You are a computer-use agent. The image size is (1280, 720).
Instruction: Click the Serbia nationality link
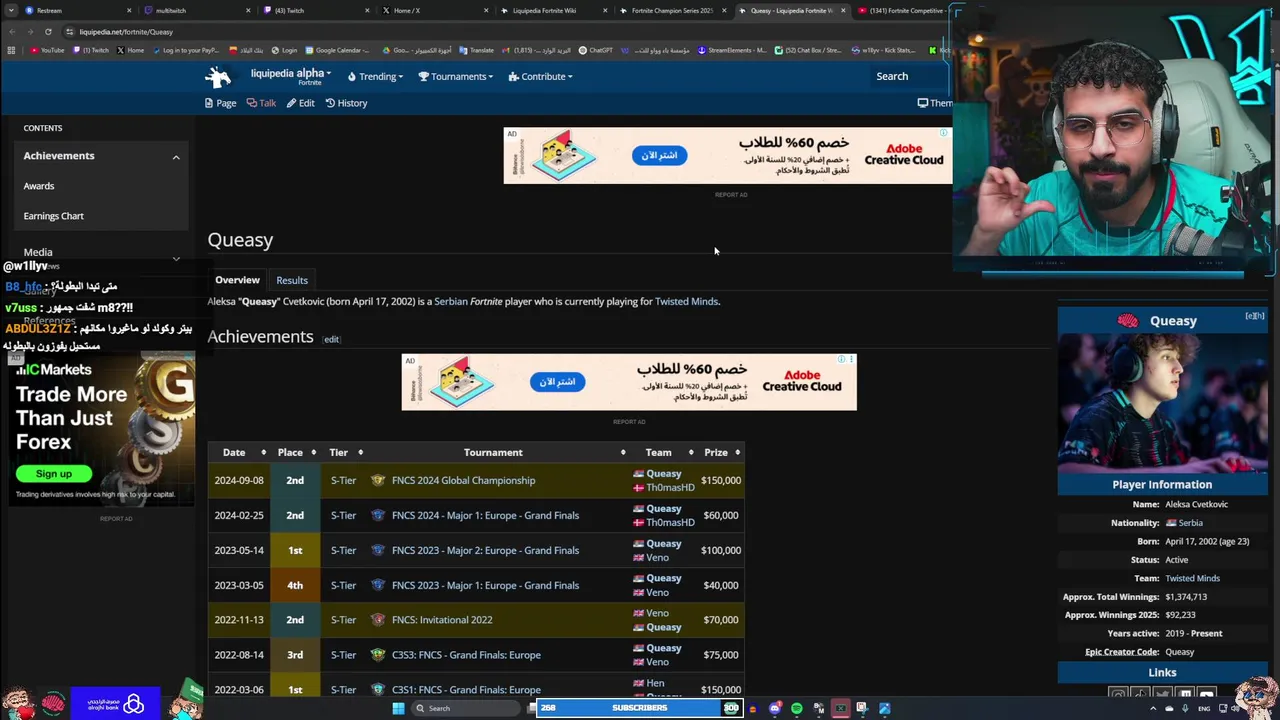pyautogui.click(x=1190, y=523)
